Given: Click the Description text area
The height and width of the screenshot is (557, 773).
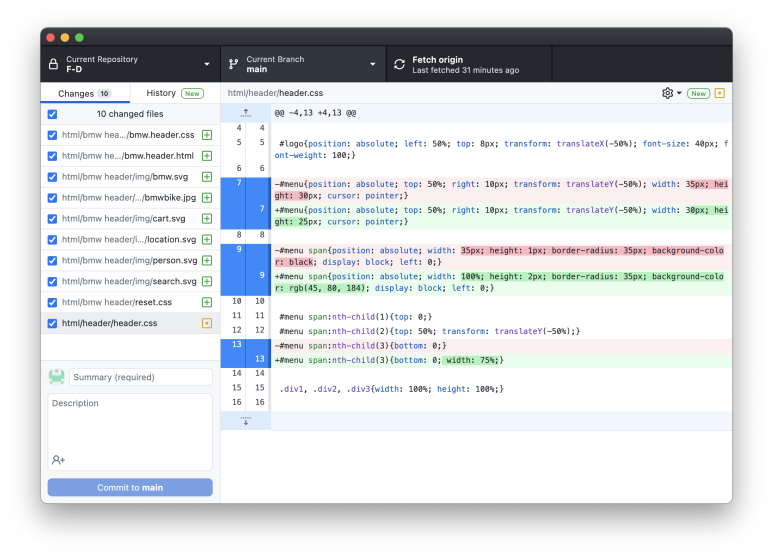Looking at the screenshot, I should coord(130,432).
